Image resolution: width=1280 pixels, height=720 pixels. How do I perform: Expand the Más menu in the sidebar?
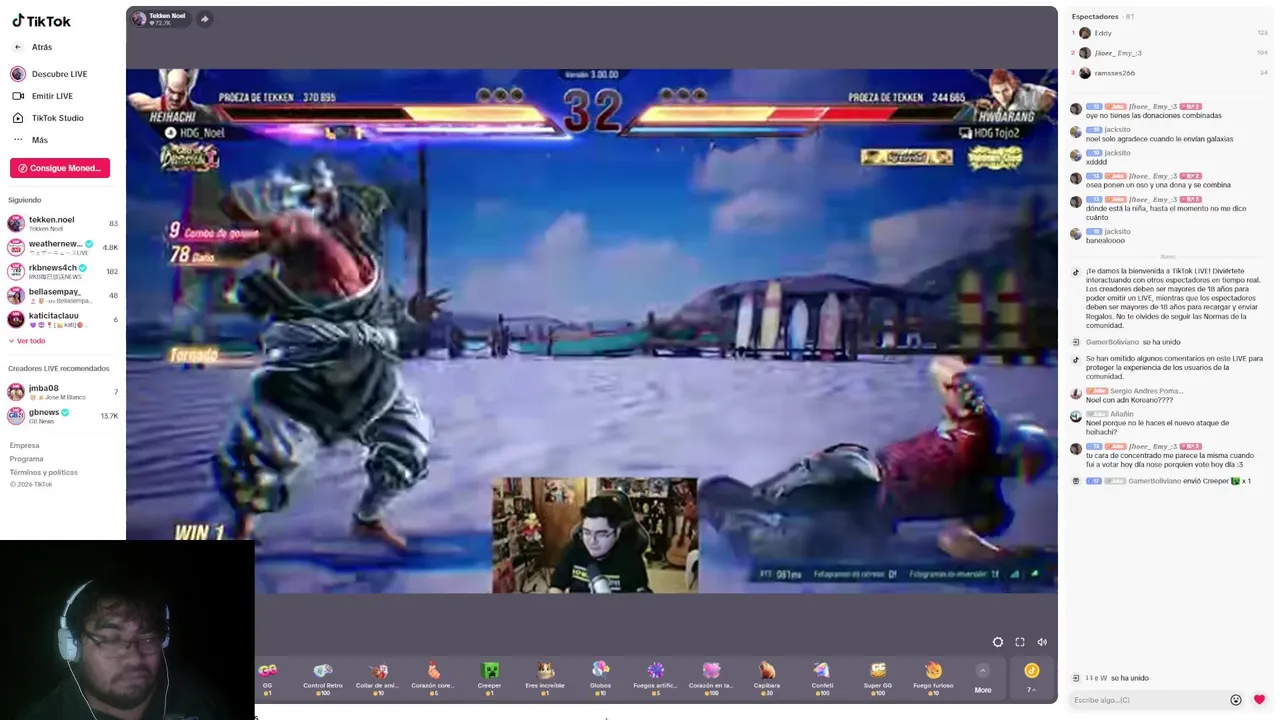(x=30, y=140)
